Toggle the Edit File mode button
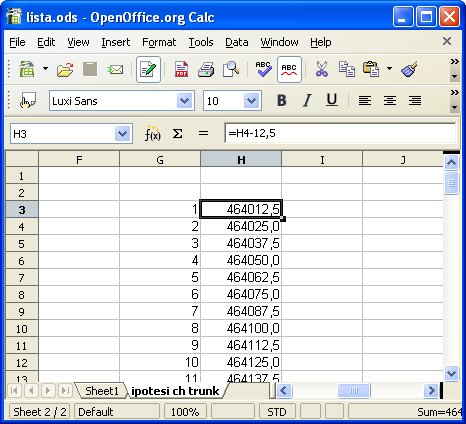 point(148,69)
